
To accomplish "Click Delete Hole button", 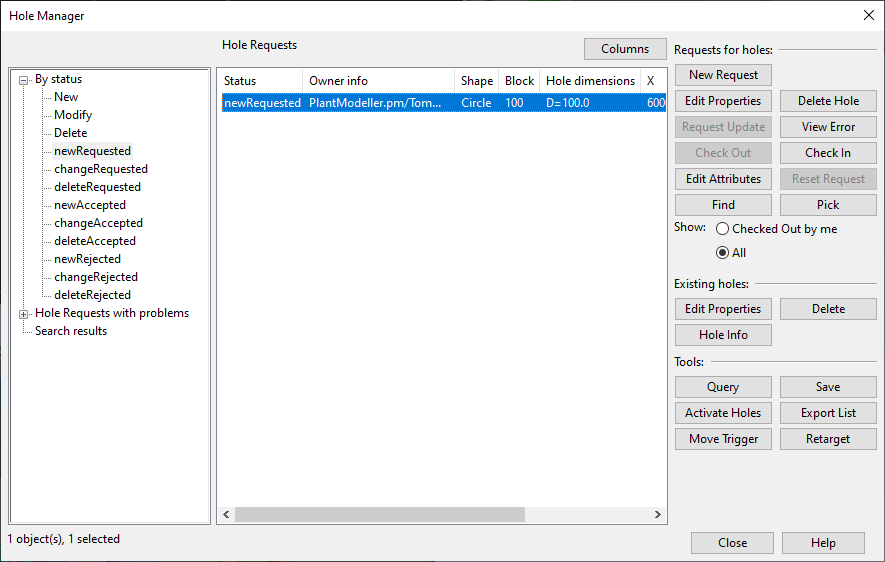I will pos(828,101).
